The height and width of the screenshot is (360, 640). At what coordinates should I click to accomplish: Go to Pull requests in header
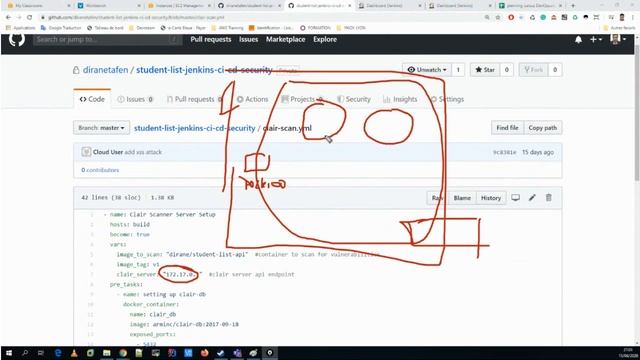point(211,40)
